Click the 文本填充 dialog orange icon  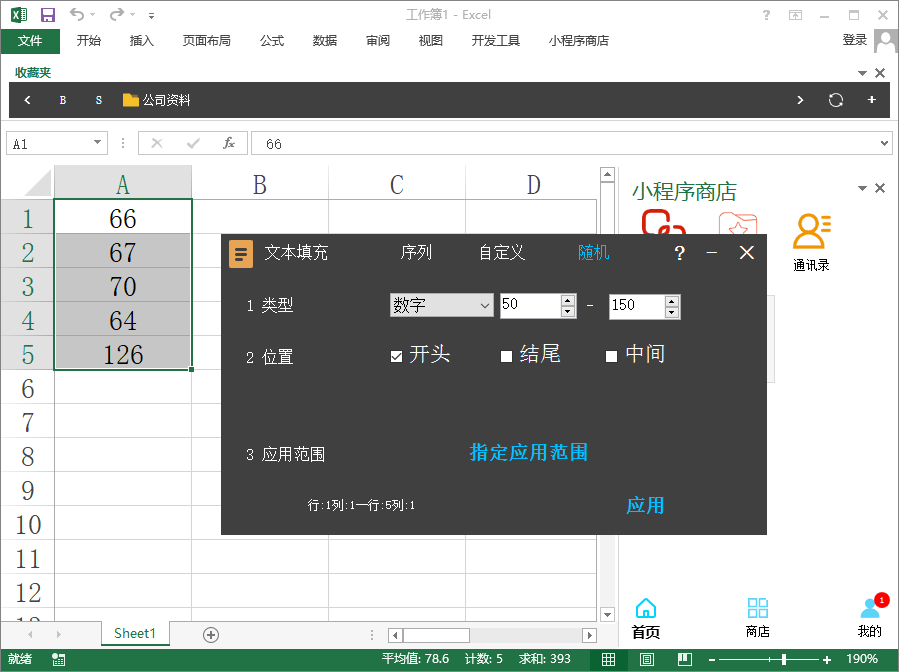(x=241, y=253)
